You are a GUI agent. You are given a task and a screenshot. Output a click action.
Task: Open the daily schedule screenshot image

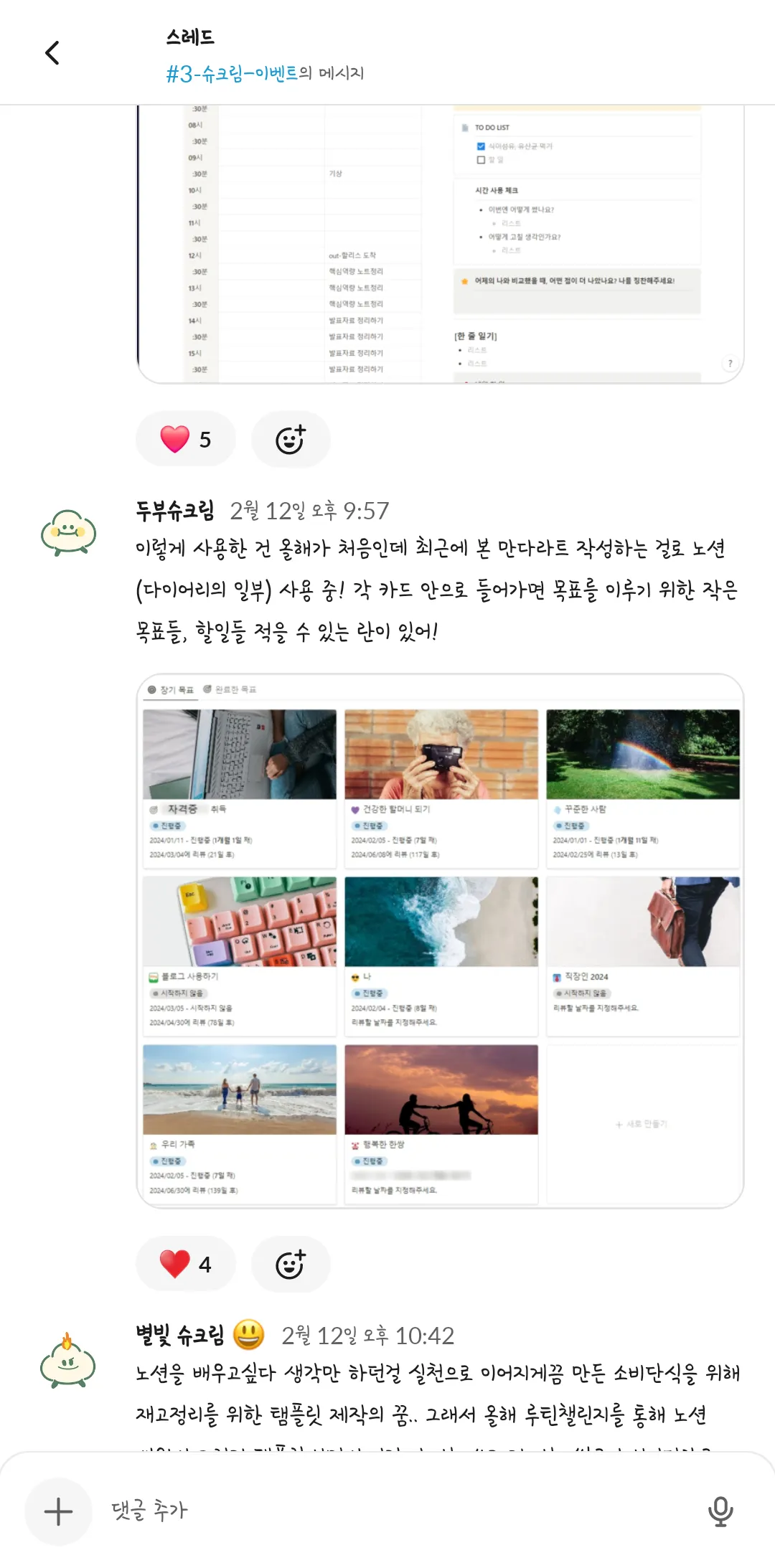tap(440, 244)
